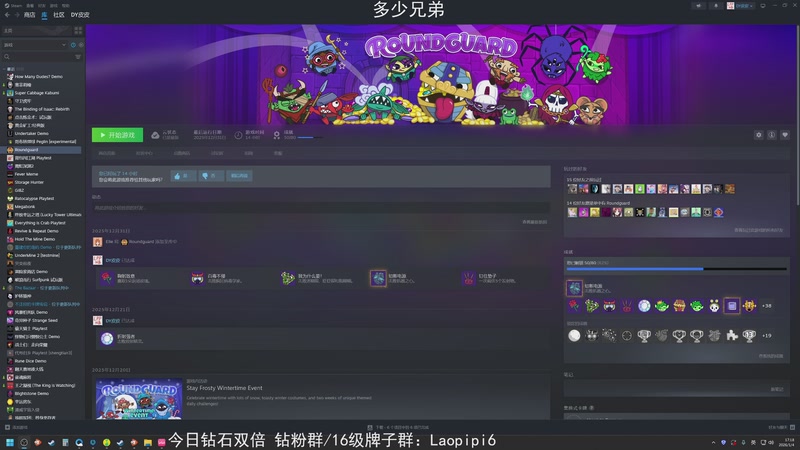Open the Windows Start button
This screenshot has width=800, height=450.
tap(10, 442)
